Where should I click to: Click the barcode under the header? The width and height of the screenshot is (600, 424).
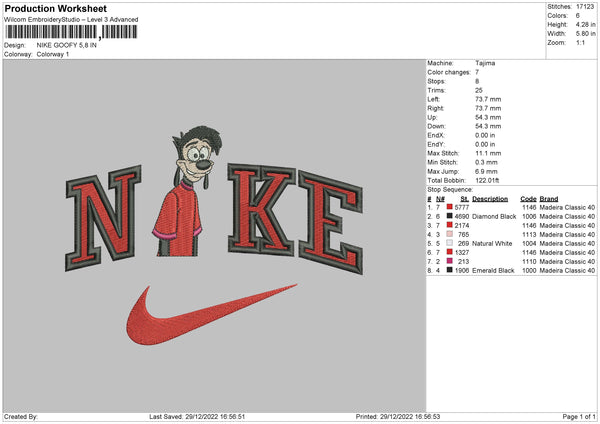pos(71,32)
